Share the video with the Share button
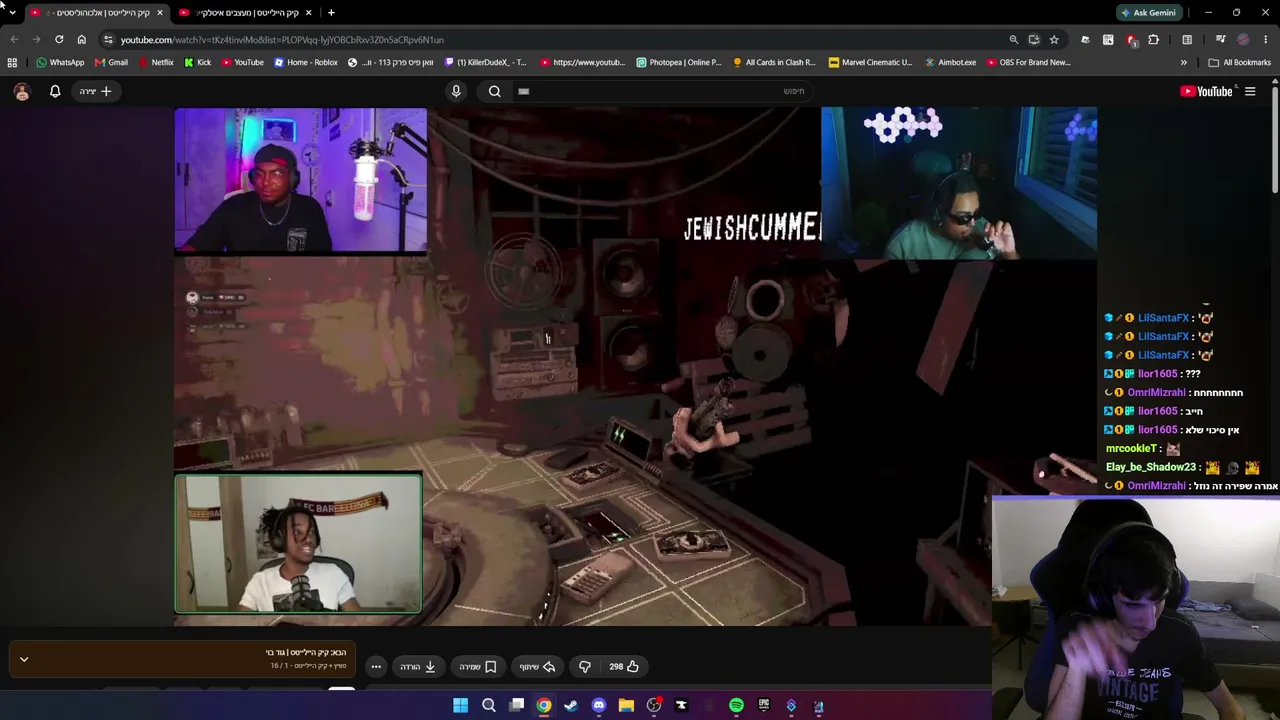 click(537, 666)
